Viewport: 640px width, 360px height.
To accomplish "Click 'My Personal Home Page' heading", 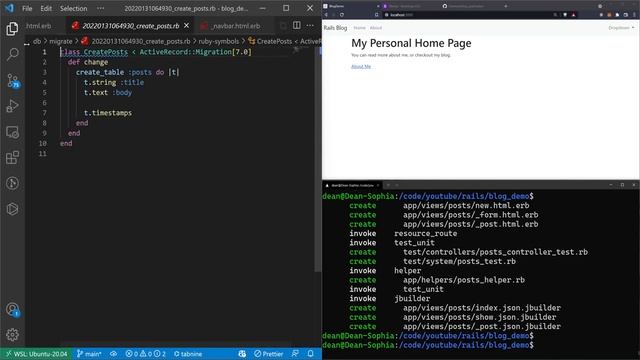I will 411,43.
